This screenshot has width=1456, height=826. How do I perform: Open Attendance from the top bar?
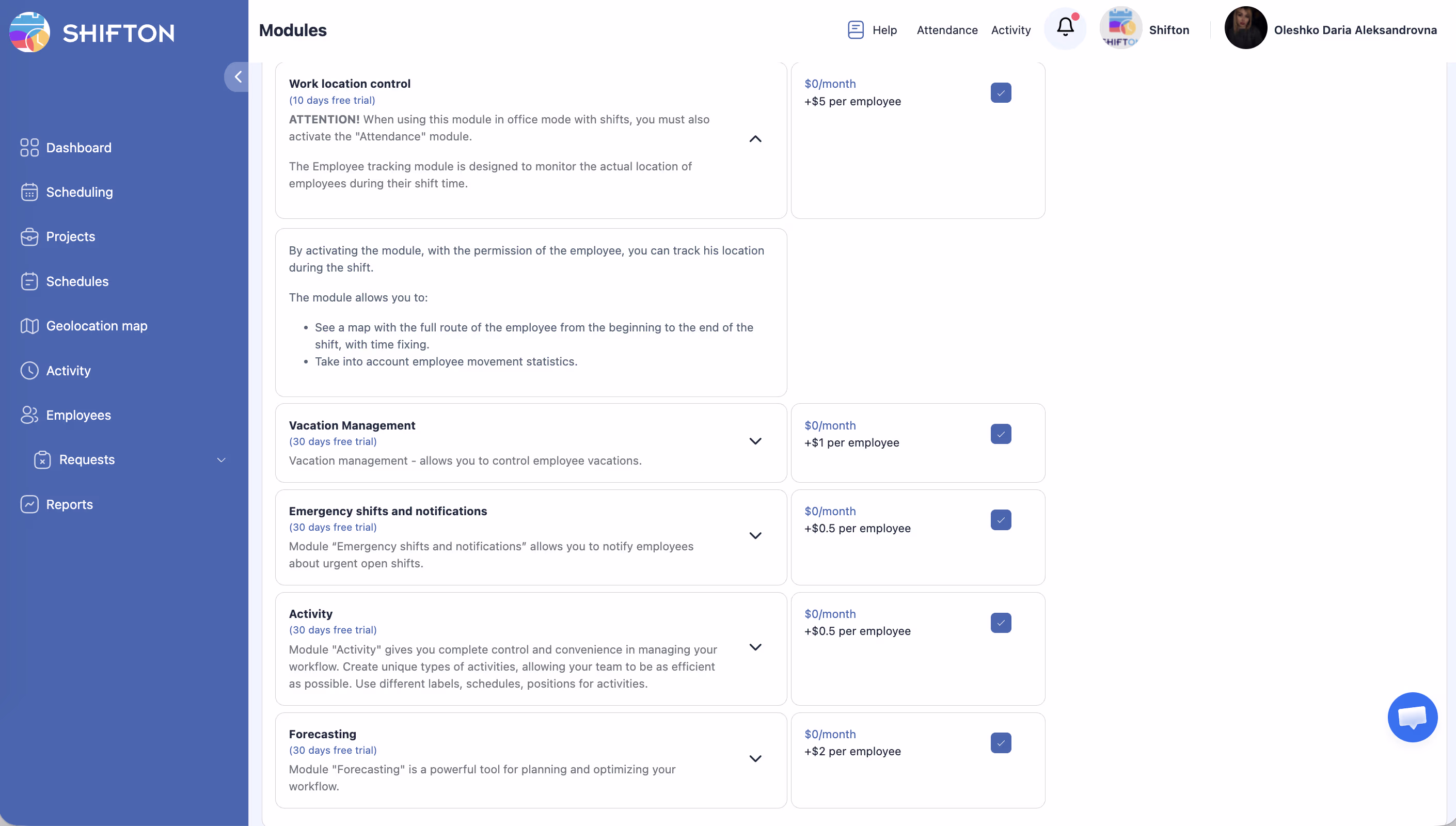coord(946,30)
